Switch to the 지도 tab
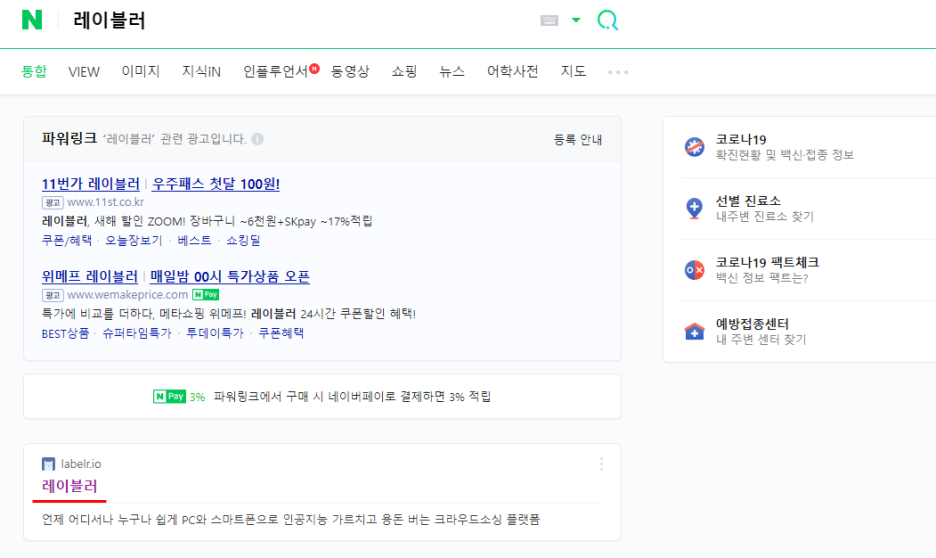The image size is (936, 558). (573, 72)
